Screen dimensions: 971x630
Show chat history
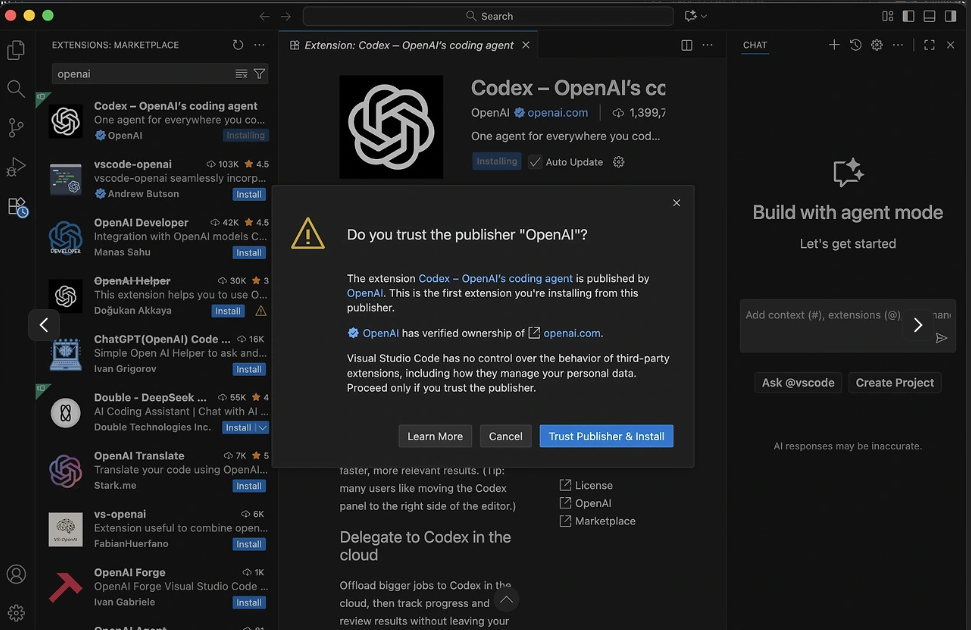coord(855,45)
